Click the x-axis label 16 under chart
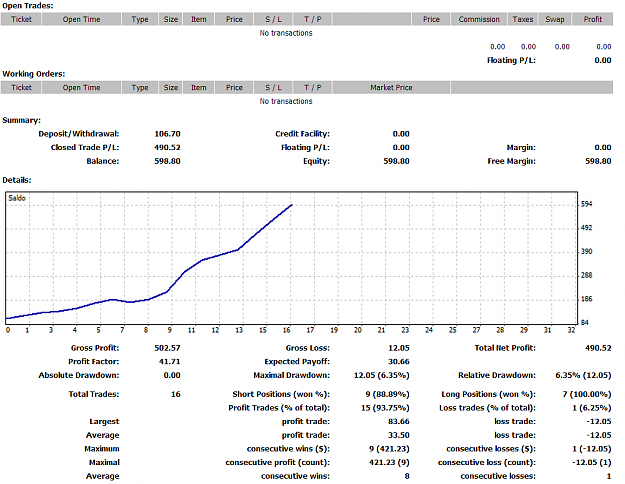The height and width of the screenshot is (484, 625). 287,330
